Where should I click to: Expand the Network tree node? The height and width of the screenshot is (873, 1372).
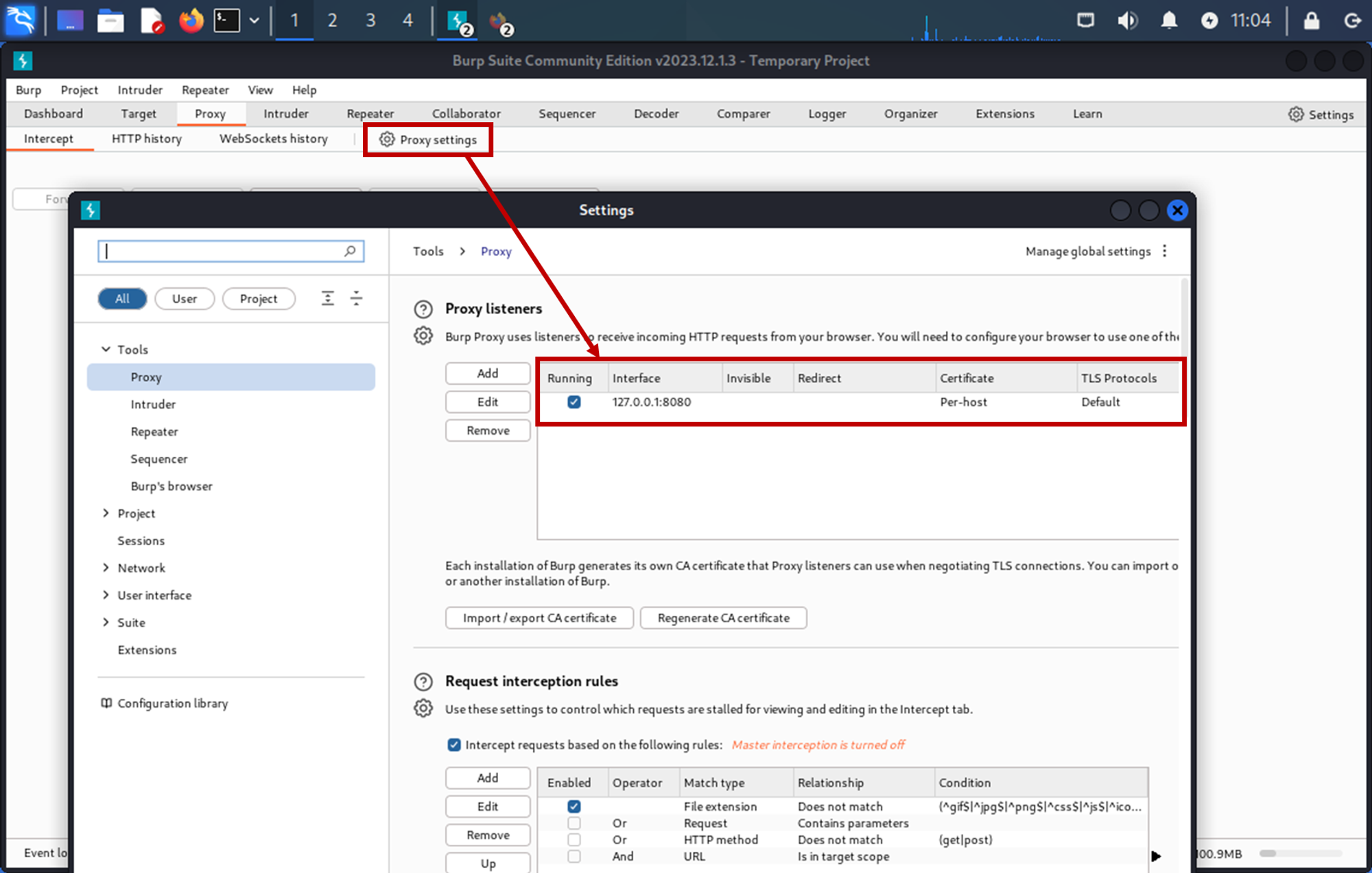[106, 568]
